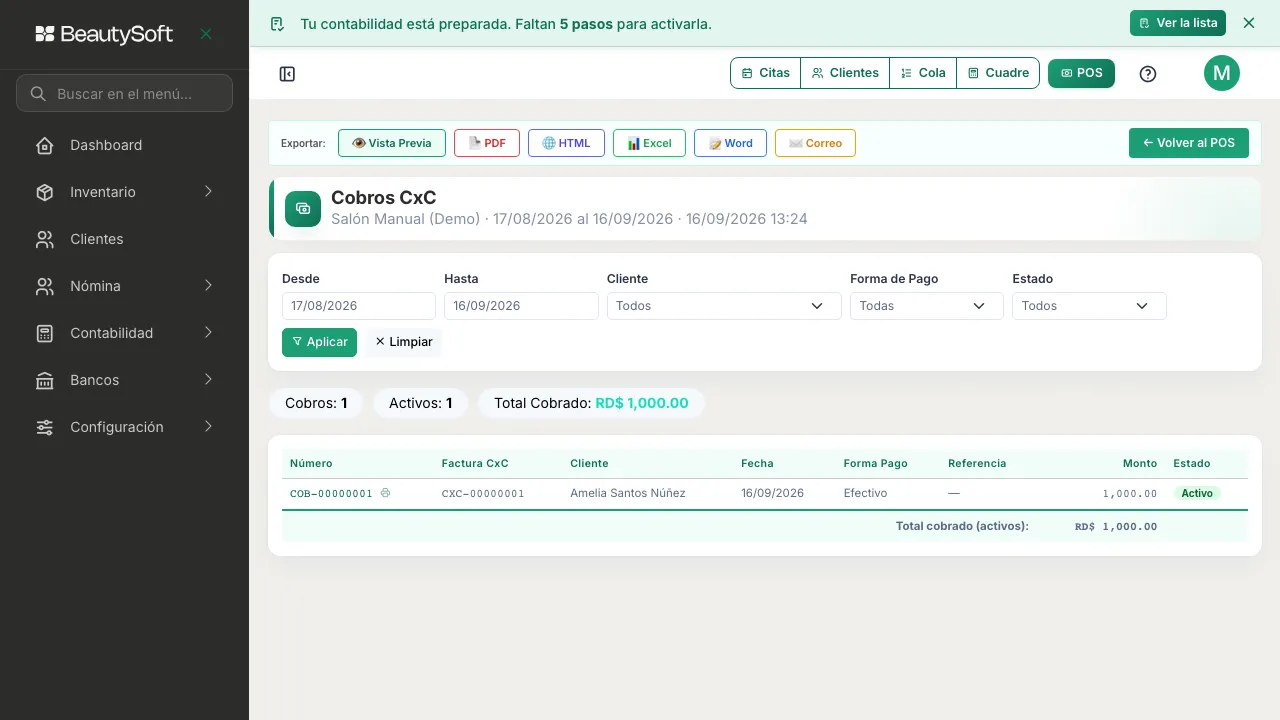1280x720 pixels.
Task: Open the help question mark icon
Action: [1148, 74]
